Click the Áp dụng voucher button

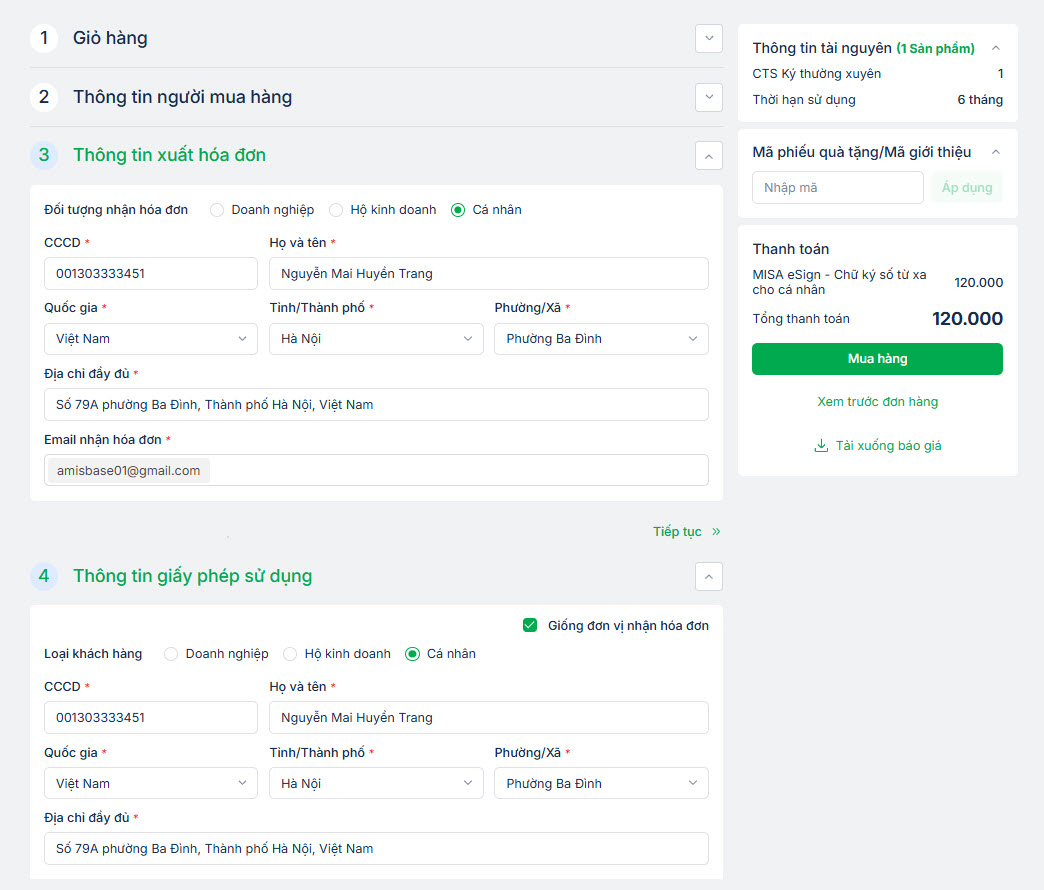pos(966,188)
